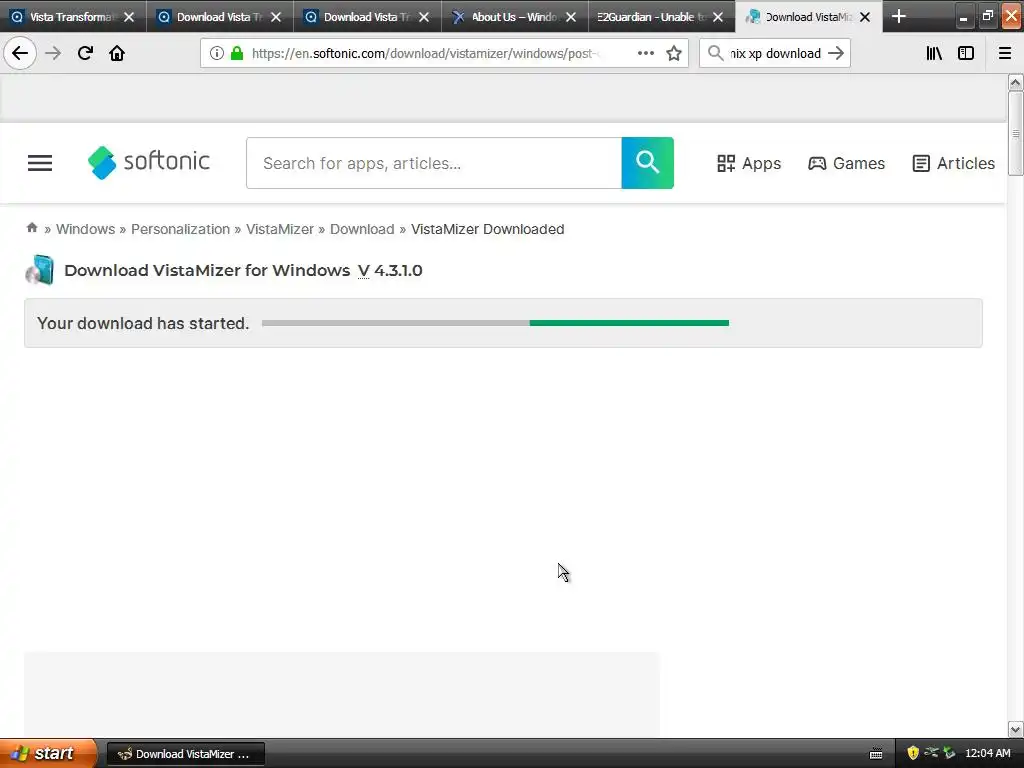Viewport: 1024px width, 768px height.
Task: Select the Download VistaMizer tab
Action: [x=808, y=17]
